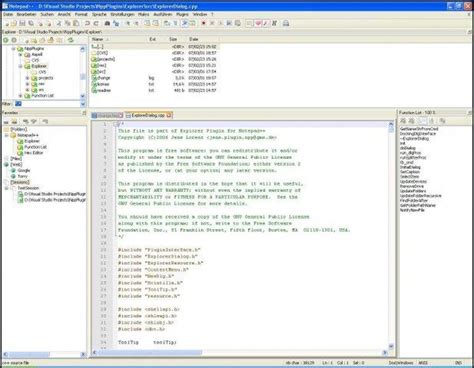Click the Open file toolbar icon
Image resolution: width=474 pixels, height=368 pixels.
click(x=14, y=23)
